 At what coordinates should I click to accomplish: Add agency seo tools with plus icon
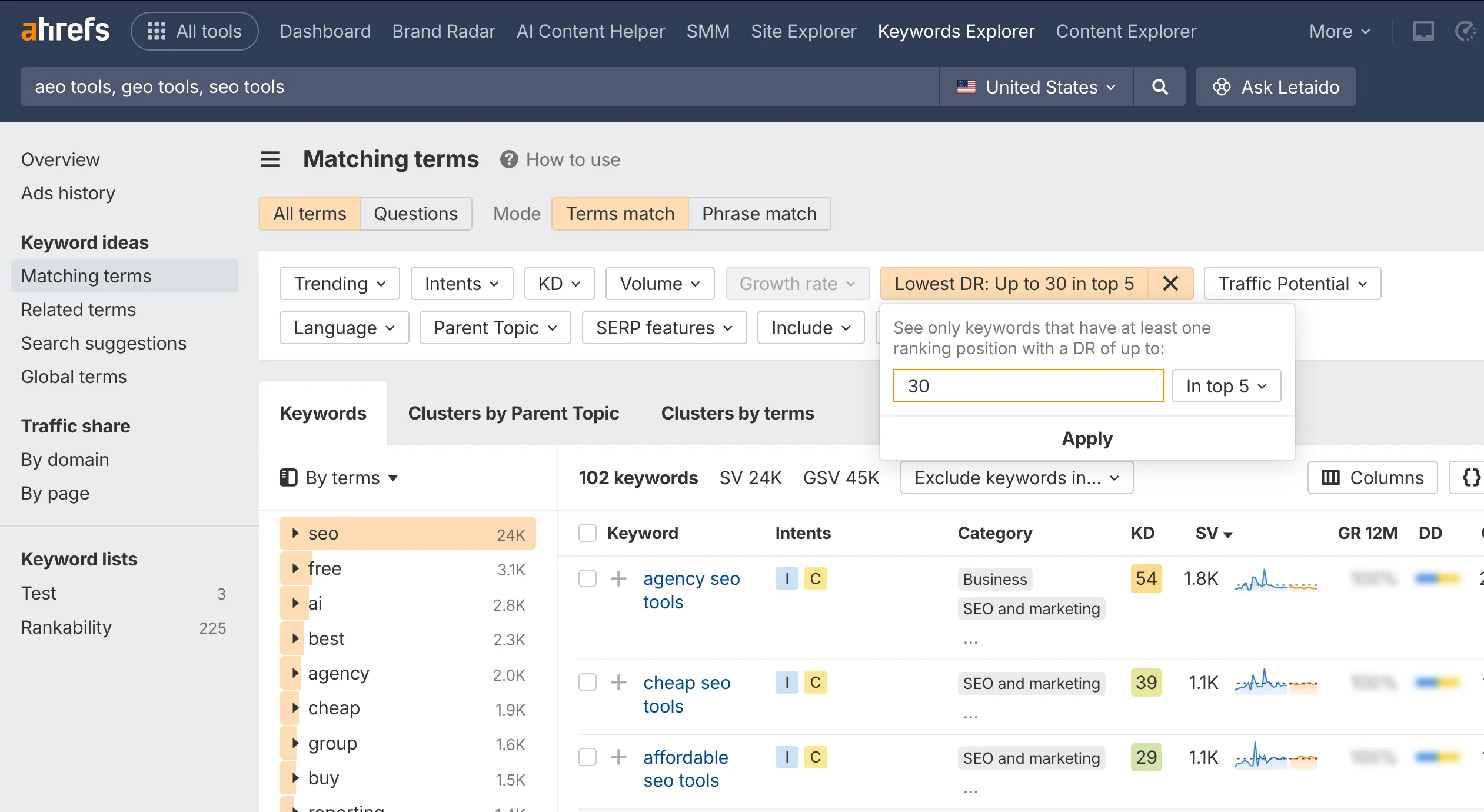click(618, 578)
